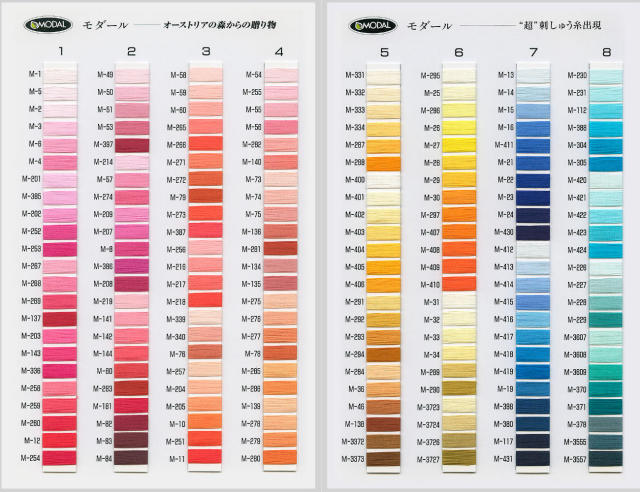Image resolution: width=640 pixels, height=492 pixels.
Task: Choose the M-3557 teal swatch
Action: point(606,458)
